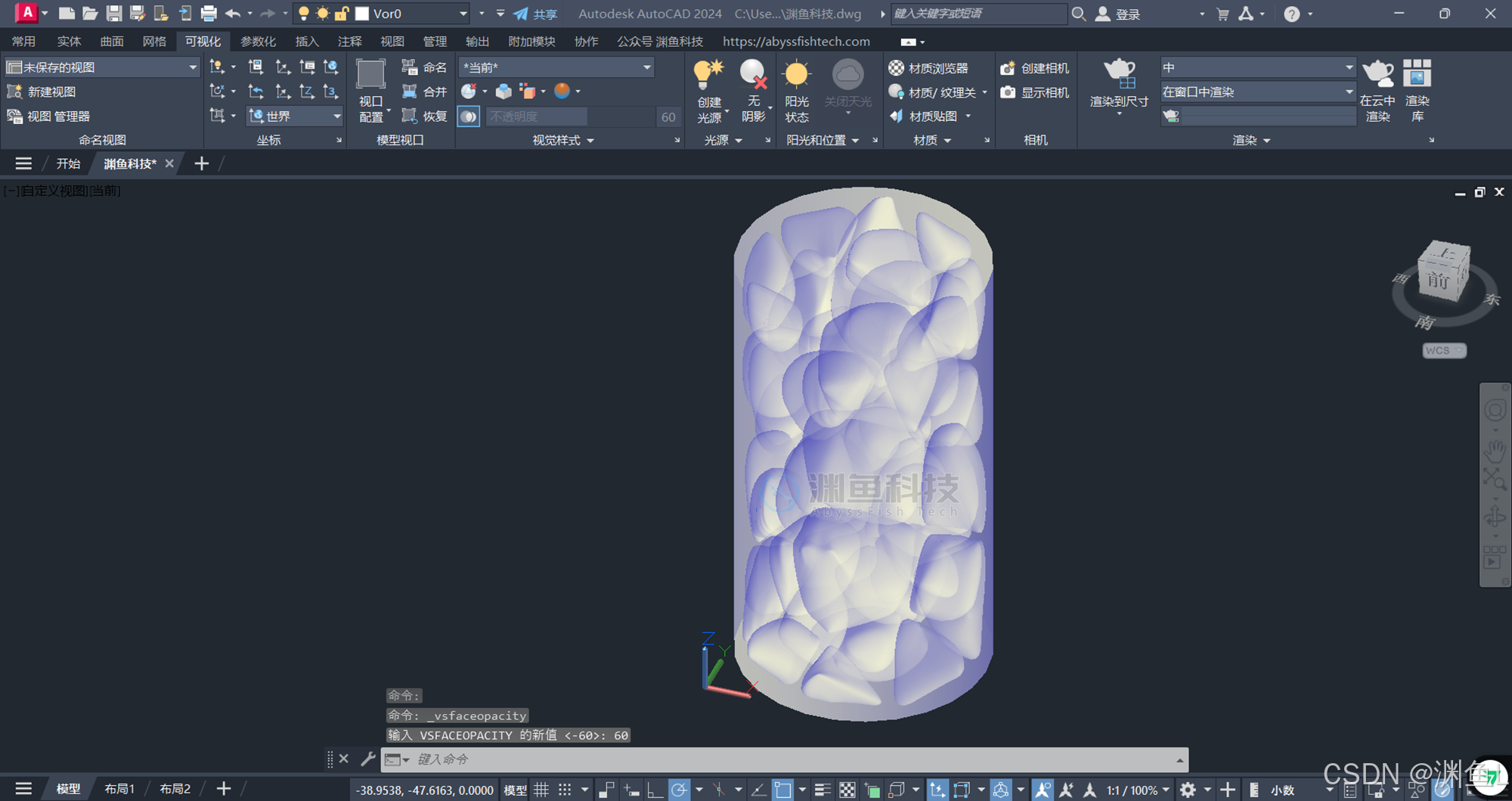Open the unsaved view (未保存的视图) dropdown
1512x801 pixels.
pyautogui.click(x=102, y=67)
